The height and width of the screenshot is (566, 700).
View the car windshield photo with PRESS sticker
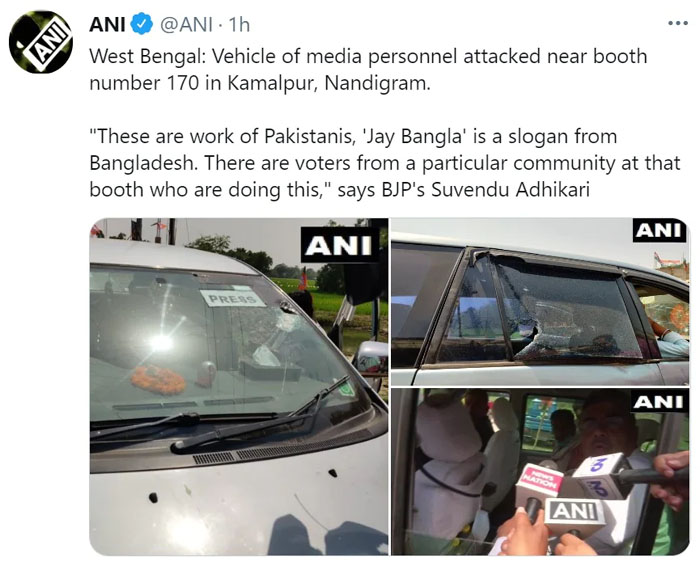(x=239, y=387)
